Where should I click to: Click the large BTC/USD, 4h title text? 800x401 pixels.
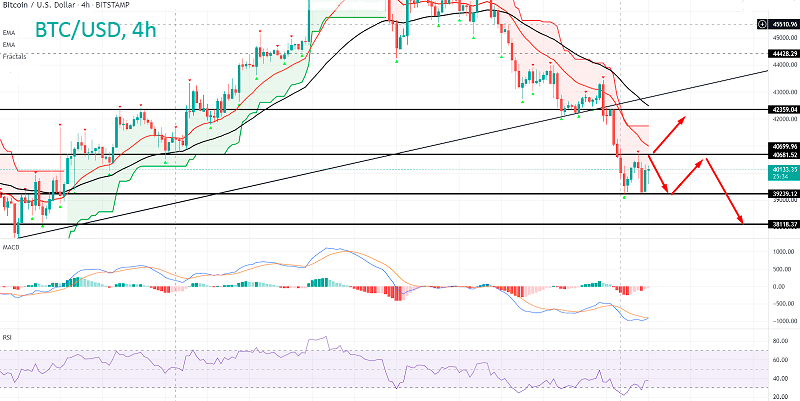tap(95, 31)
